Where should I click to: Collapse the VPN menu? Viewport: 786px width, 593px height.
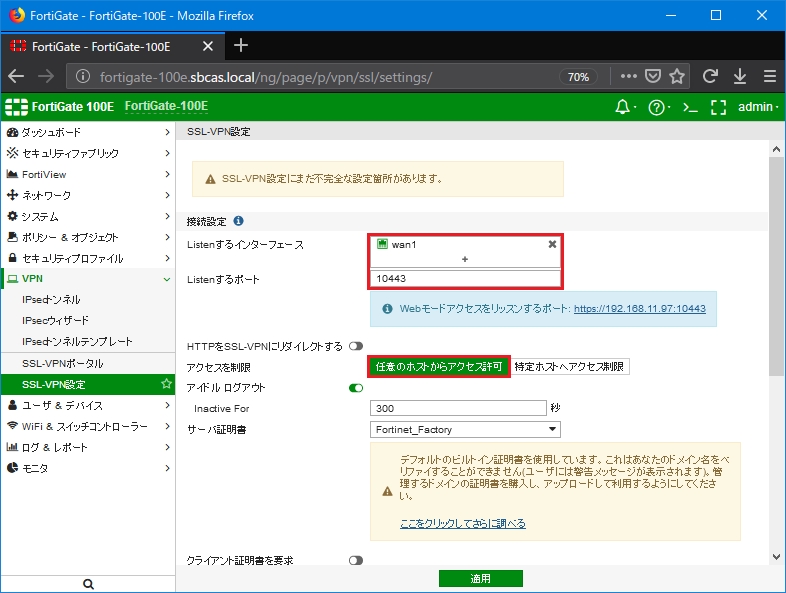88,279
